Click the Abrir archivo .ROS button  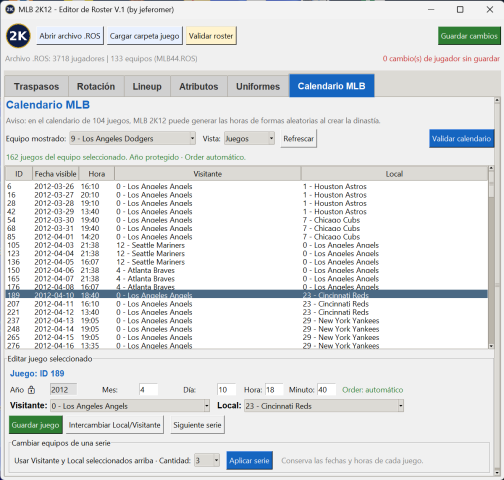70,36
